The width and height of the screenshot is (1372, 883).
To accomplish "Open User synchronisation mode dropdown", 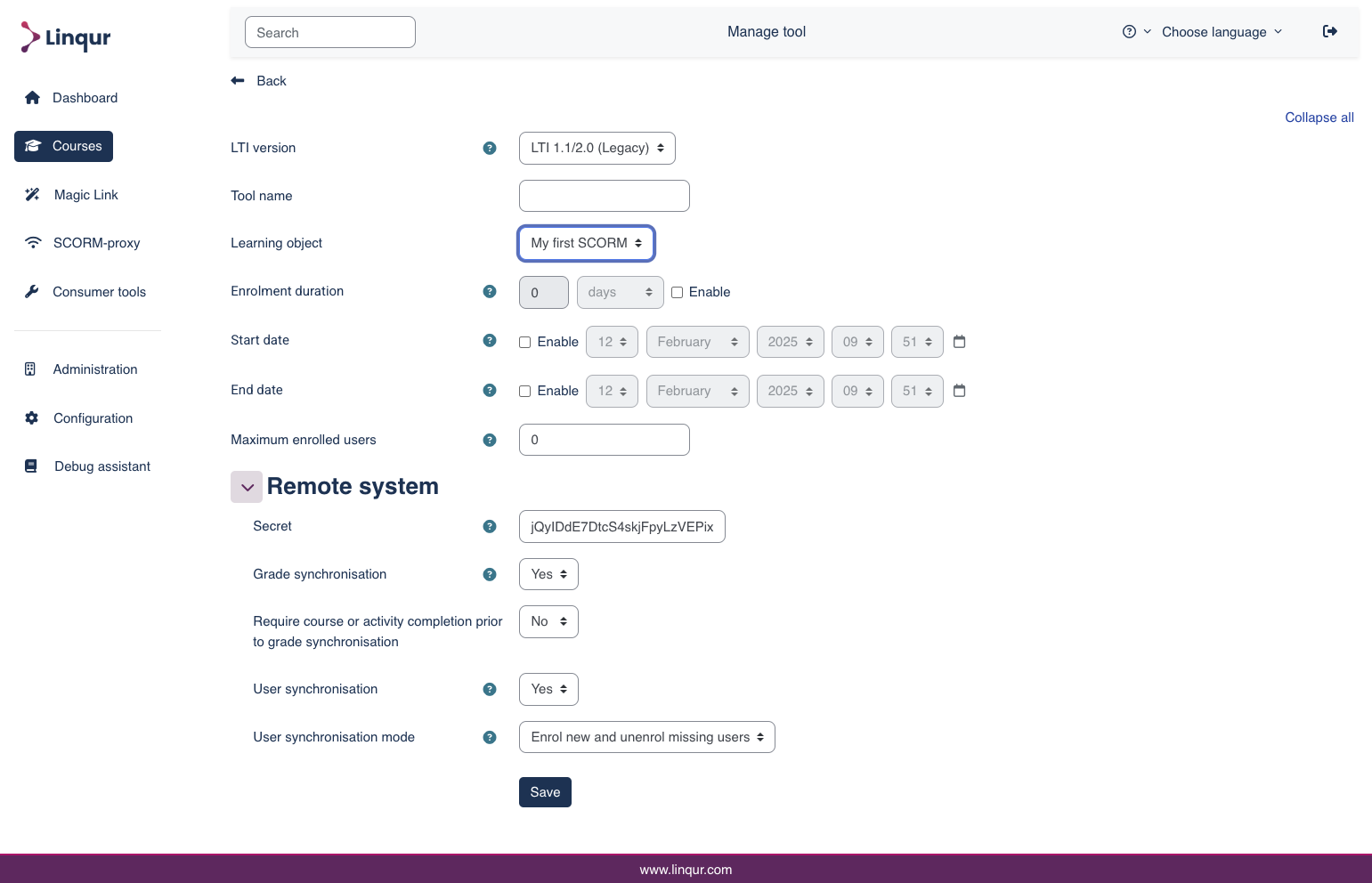I will click(647, 737).
